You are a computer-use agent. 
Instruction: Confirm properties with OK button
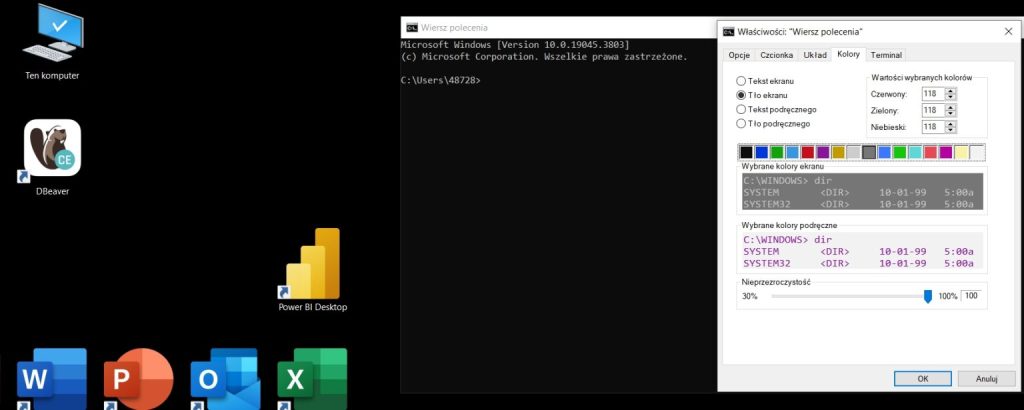tap(923, 378)
